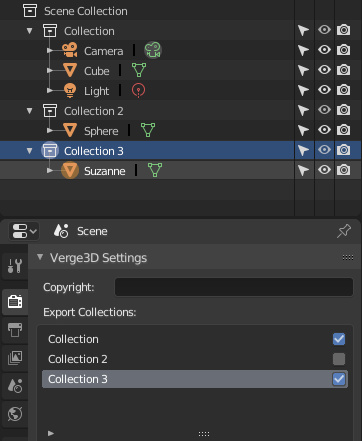Image resolution: width=362 pixels, height=441 pixels.
Task: Open the Tool properties tab icon
Action: pyautogui.click(x=15, y=266)
